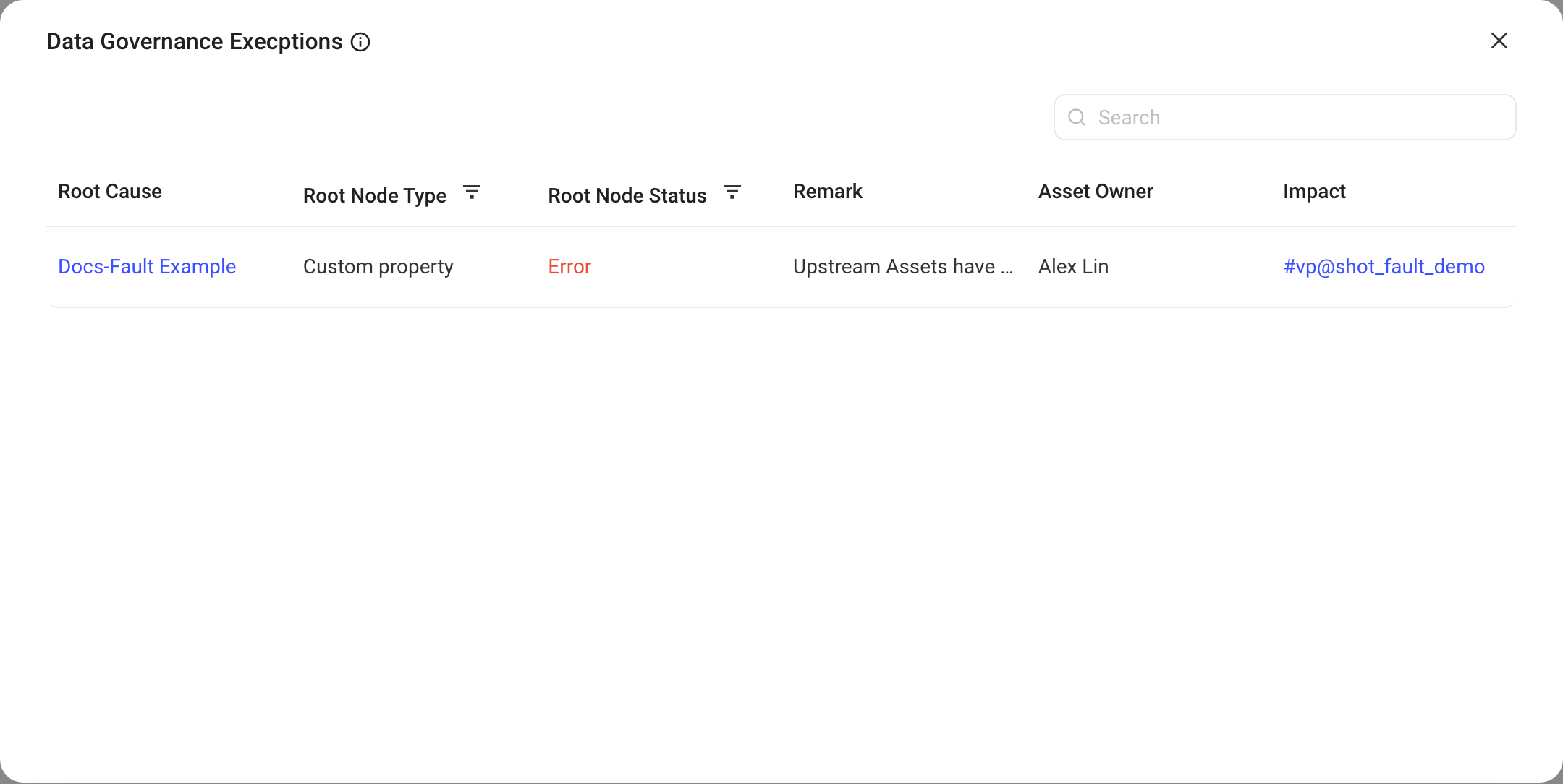Click the Root Cause column header
The image size is (1563, 784).
pyautogui.click(x=110, y=192)
